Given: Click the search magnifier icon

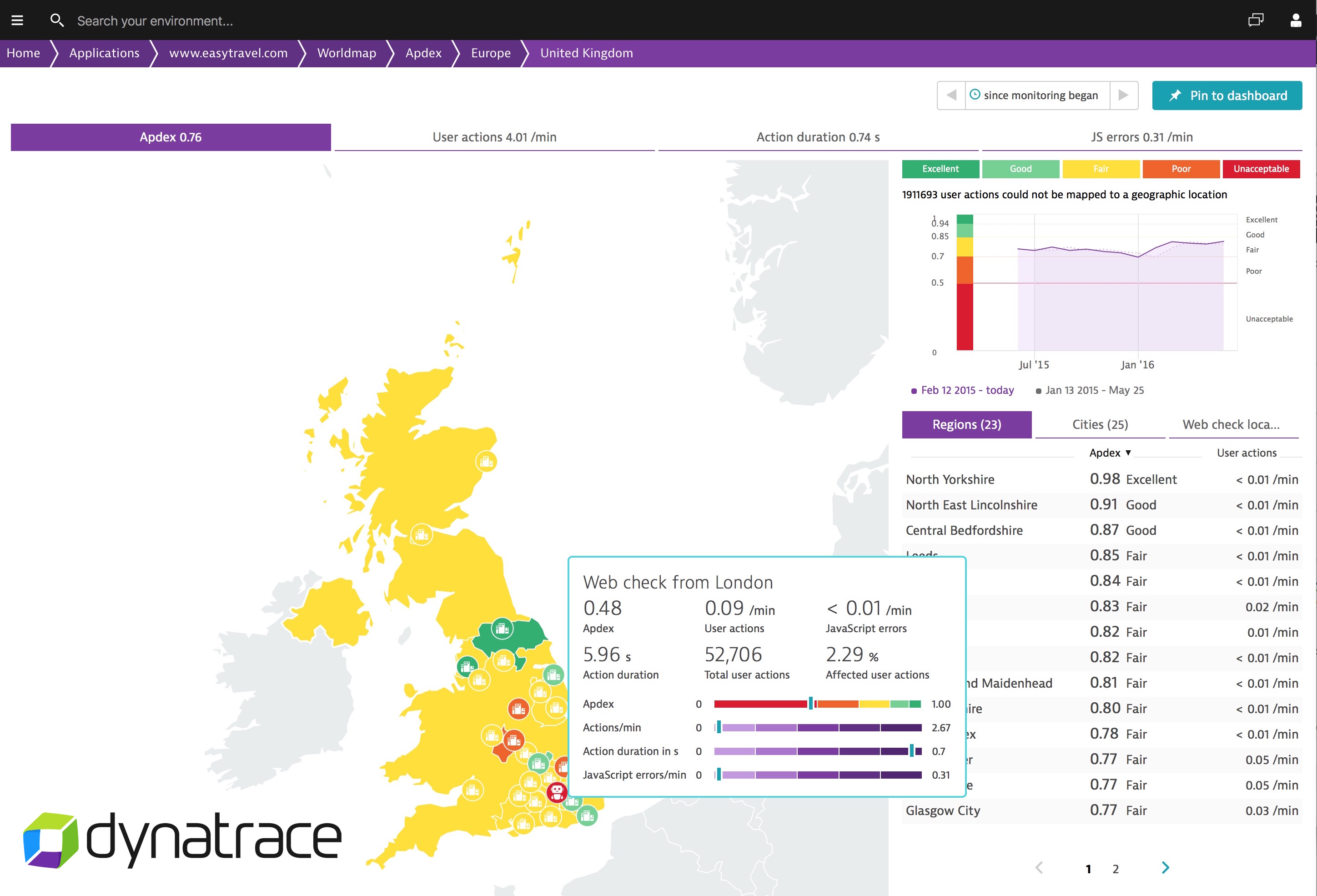Looking at the screenshot, I should coord(57,20).
